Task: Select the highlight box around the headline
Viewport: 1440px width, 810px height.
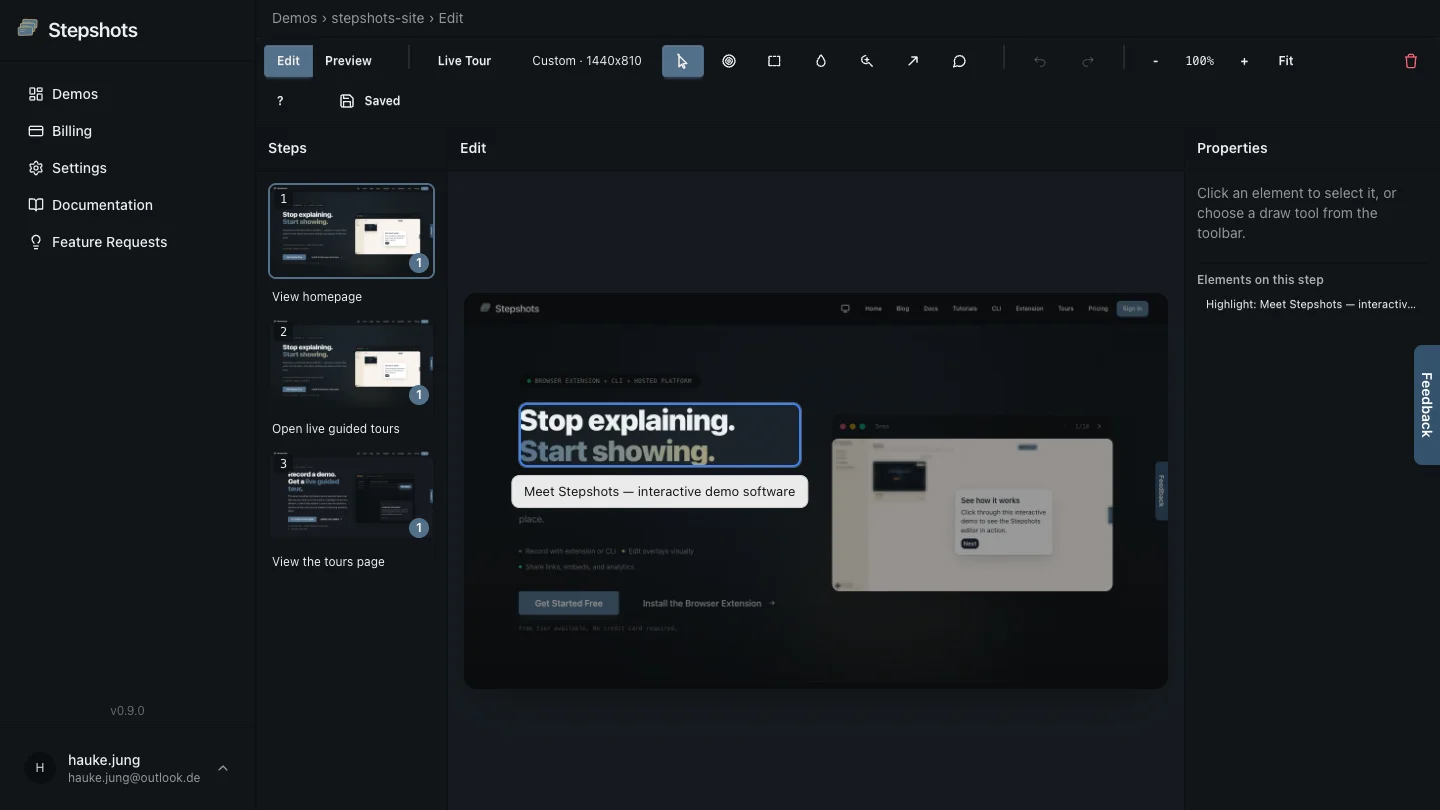Action: tap(660, 435)
